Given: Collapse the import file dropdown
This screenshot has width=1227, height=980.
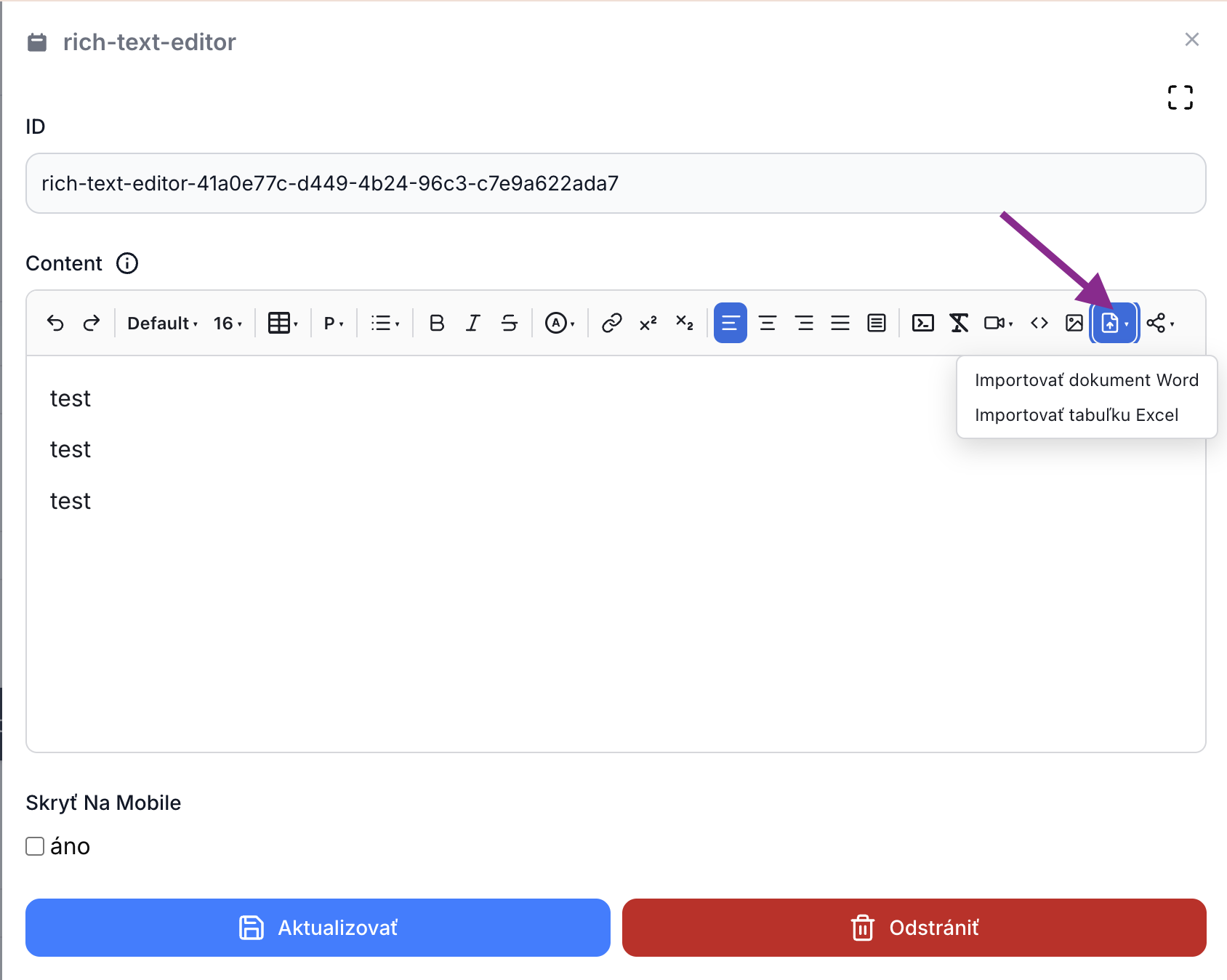Looking at the screenshot, I should [x=1115, y=323].
